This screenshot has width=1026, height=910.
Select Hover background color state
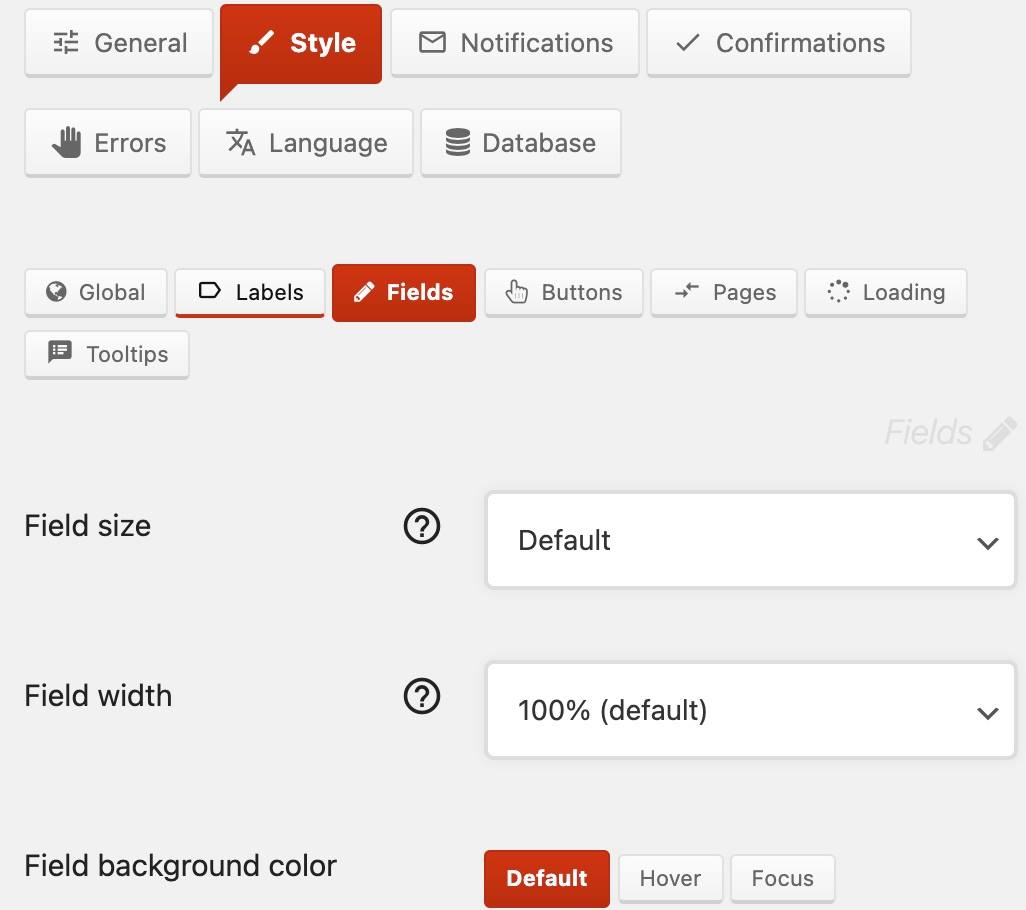(x=671, y=879)
